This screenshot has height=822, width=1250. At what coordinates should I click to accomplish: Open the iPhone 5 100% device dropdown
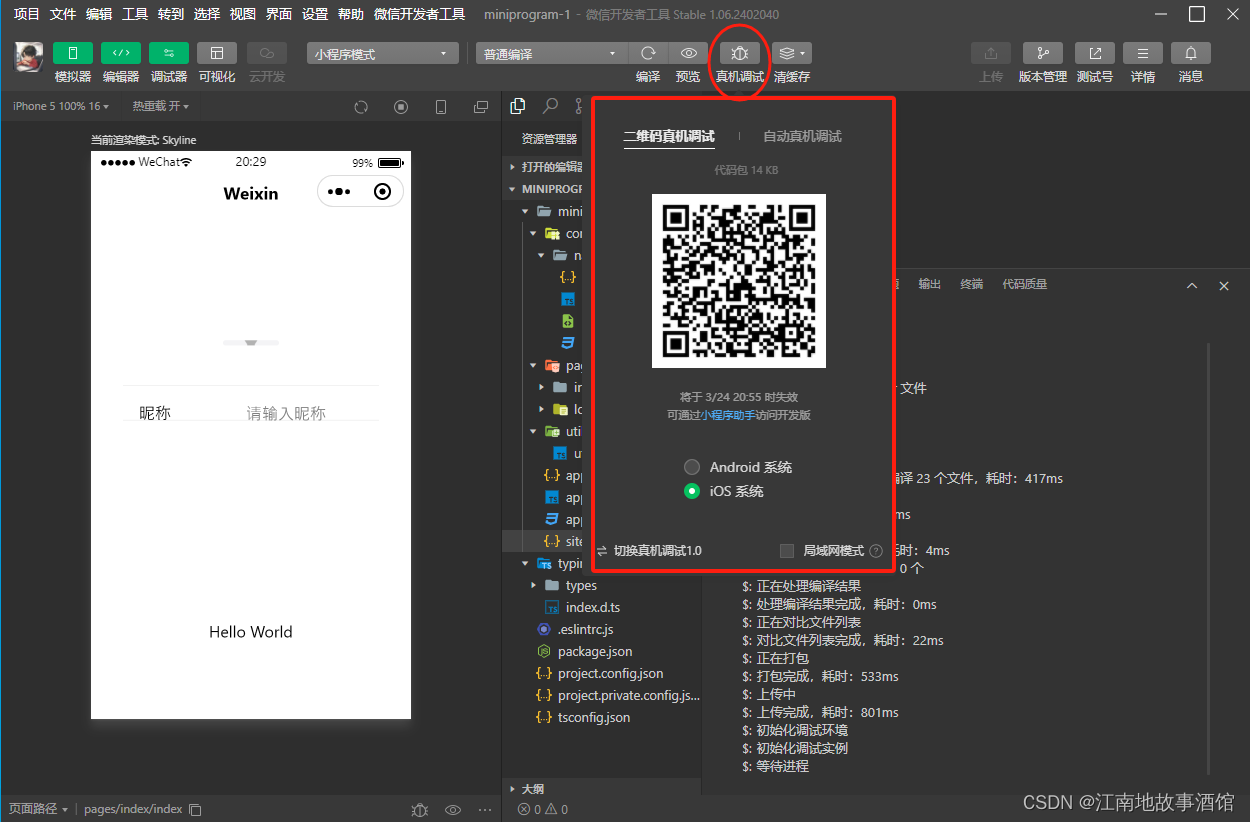pyautogui.click(x=60, y=106)
